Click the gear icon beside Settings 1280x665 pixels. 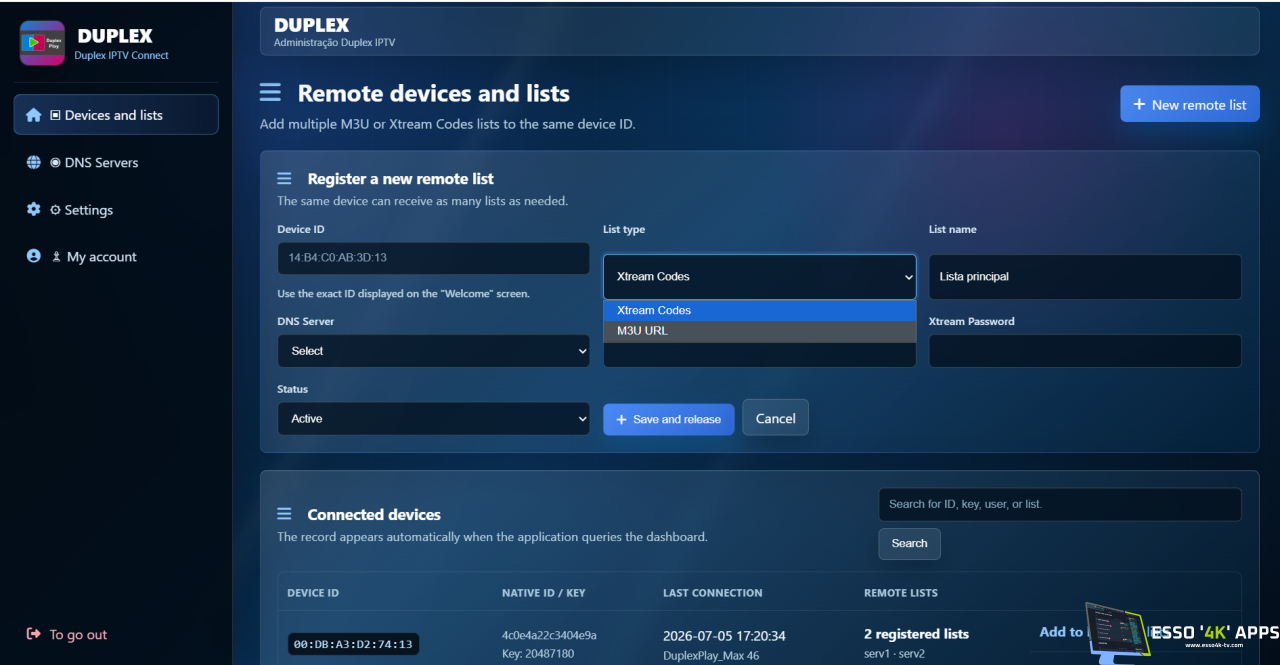tap(34, 209)
